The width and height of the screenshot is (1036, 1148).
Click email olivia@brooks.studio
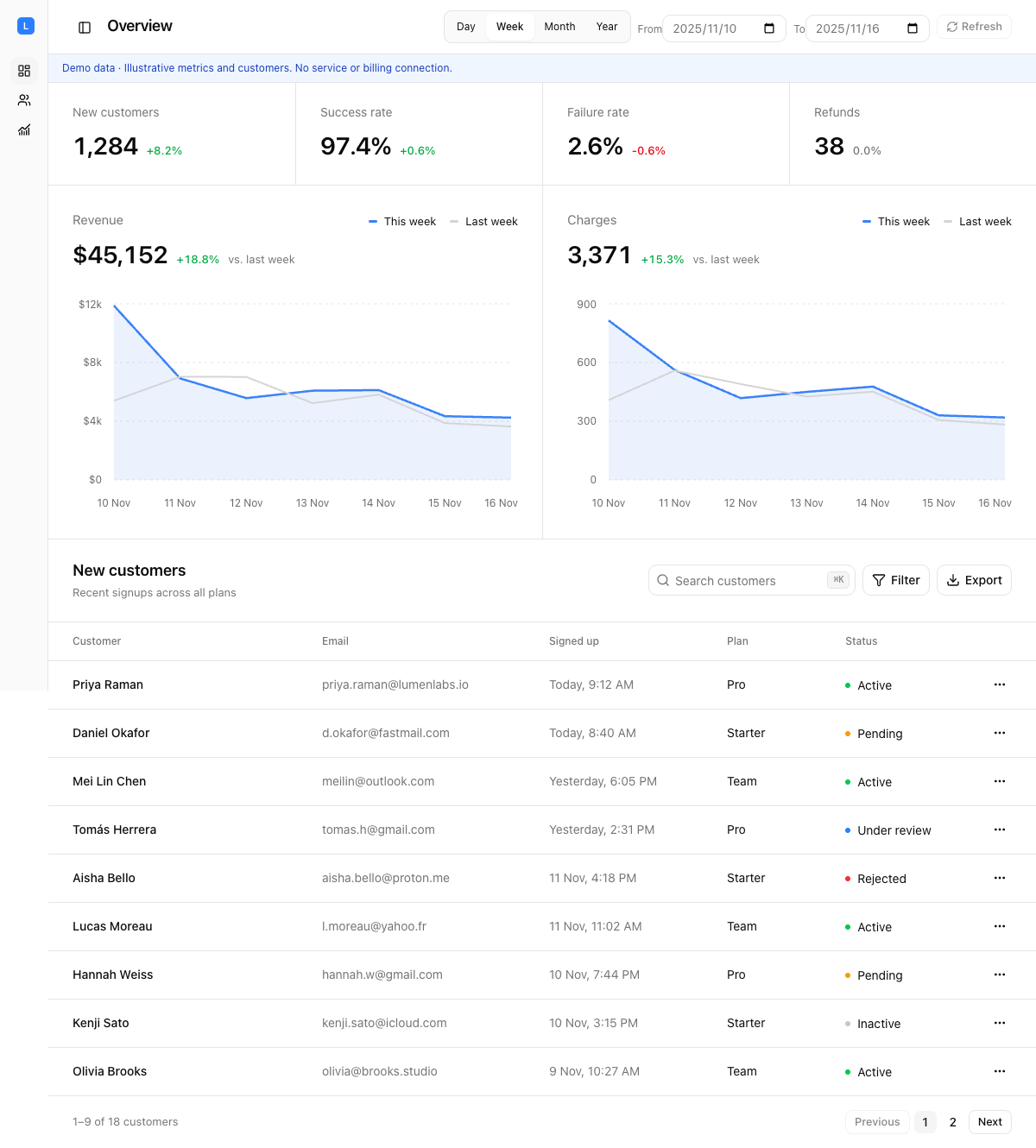click(x=380, y=1071)
